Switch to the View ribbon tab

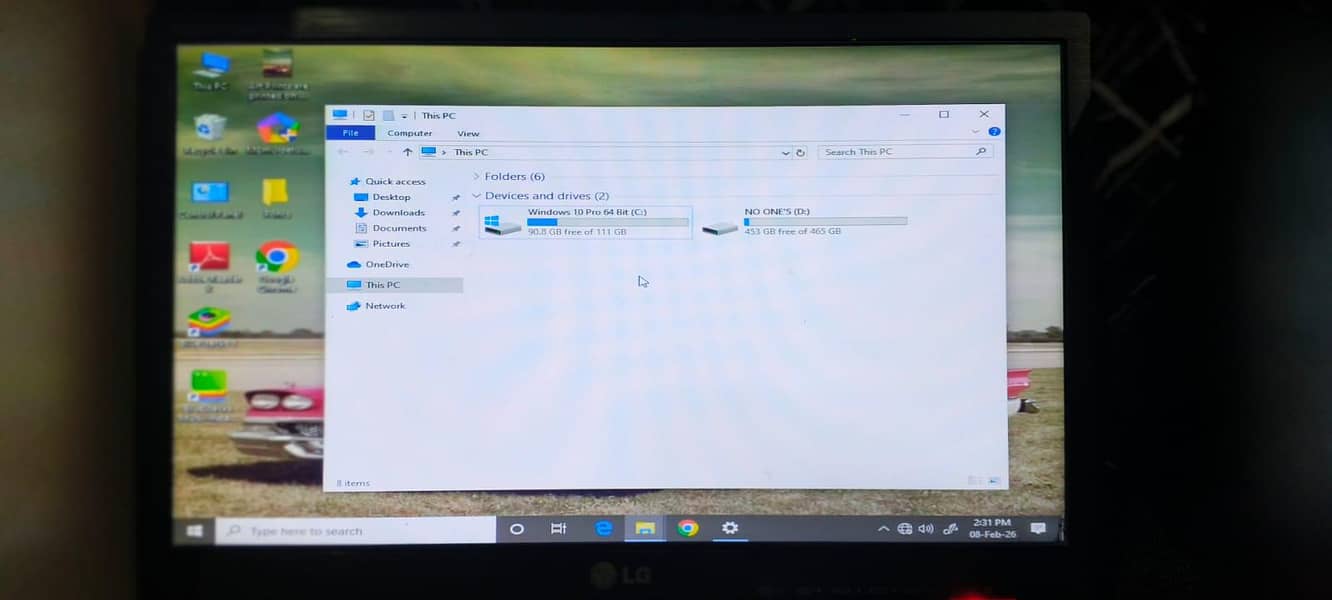[468, 133]
